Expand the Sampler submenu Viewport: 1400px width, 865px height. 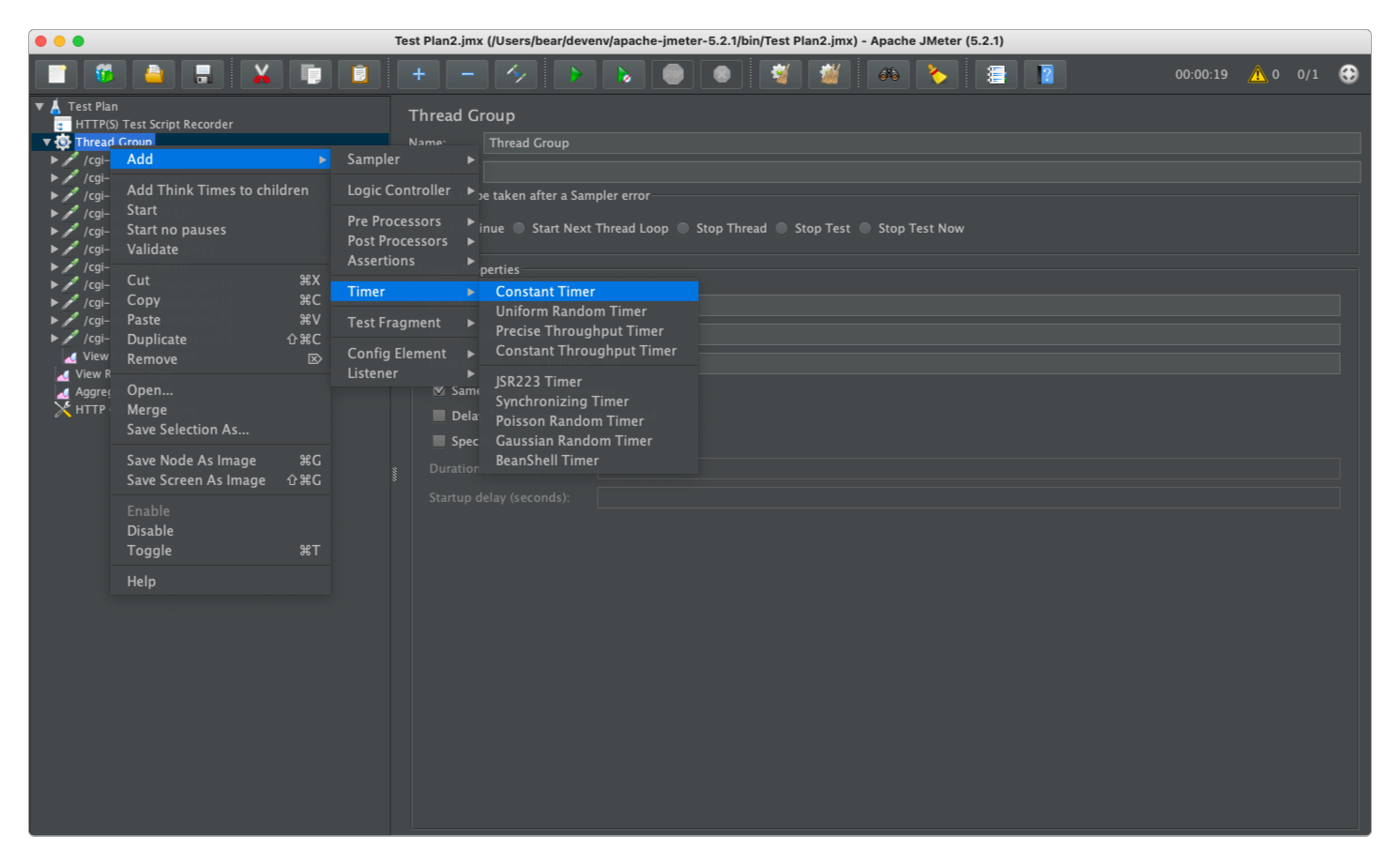[x=405, y=159]
